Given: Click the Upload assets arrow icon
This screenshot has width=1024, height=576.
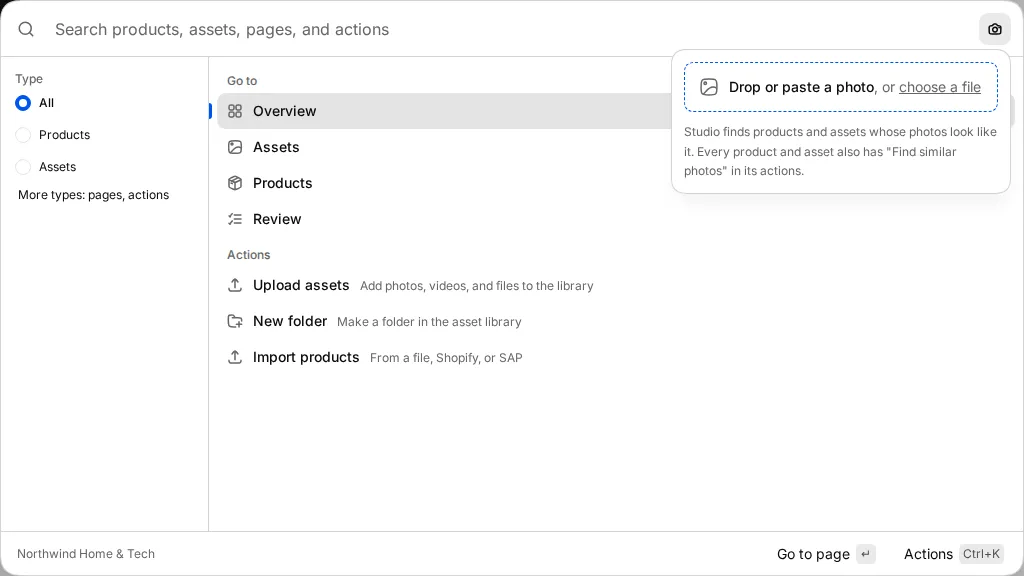Looking at the screenshot, I should (235, 285).
